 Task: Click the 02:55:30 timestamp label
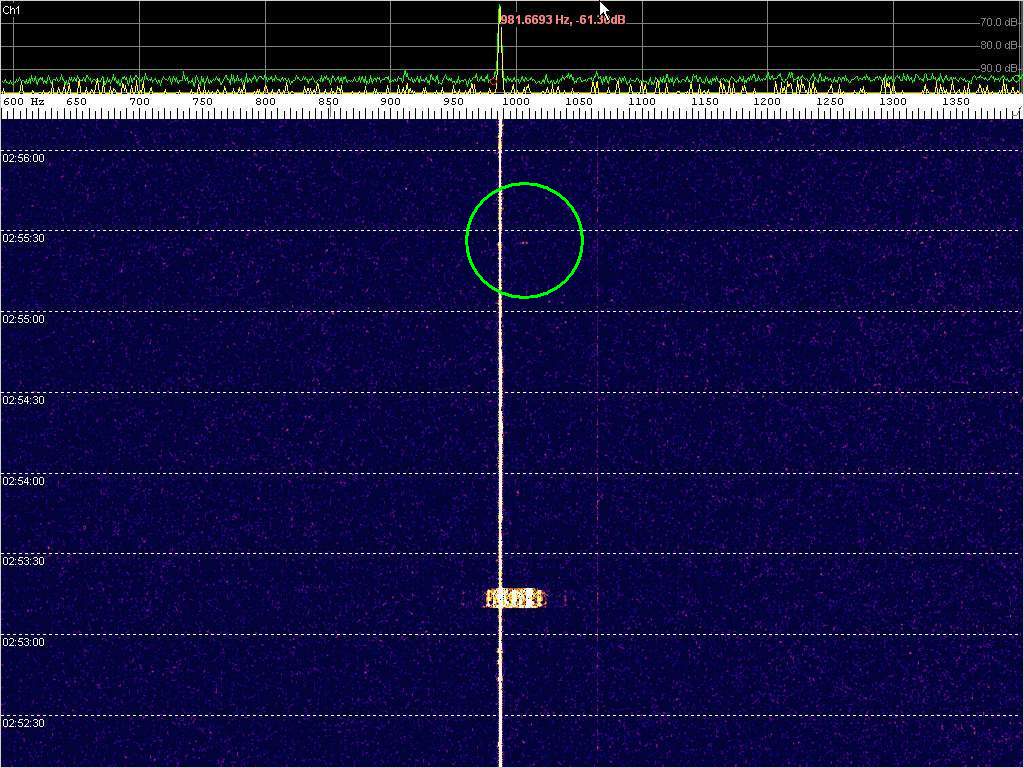(x=24, y=239)
